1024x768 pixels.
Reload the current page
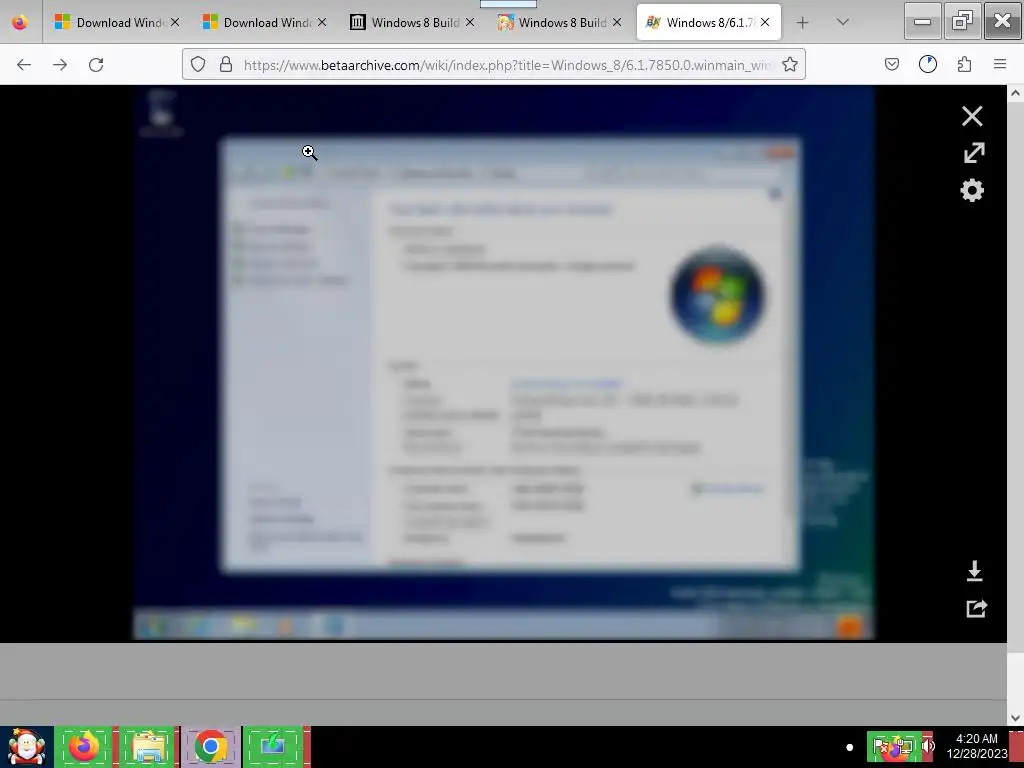tap(96, 64)
